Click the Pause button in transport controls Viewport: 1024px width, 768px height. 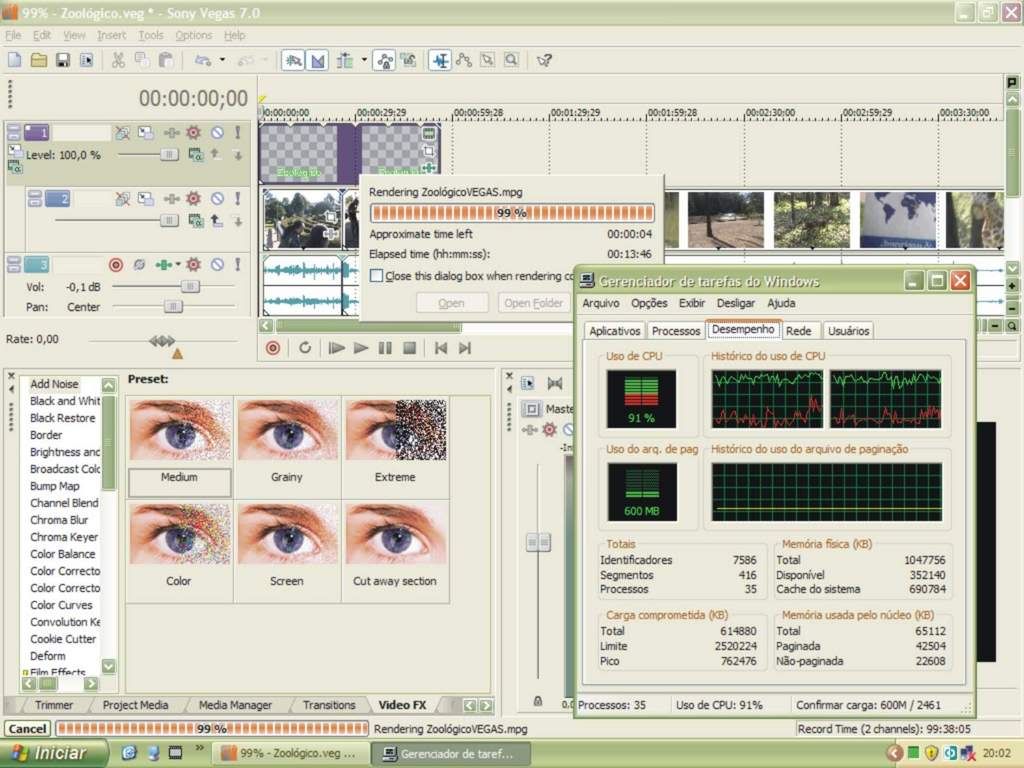385,348
